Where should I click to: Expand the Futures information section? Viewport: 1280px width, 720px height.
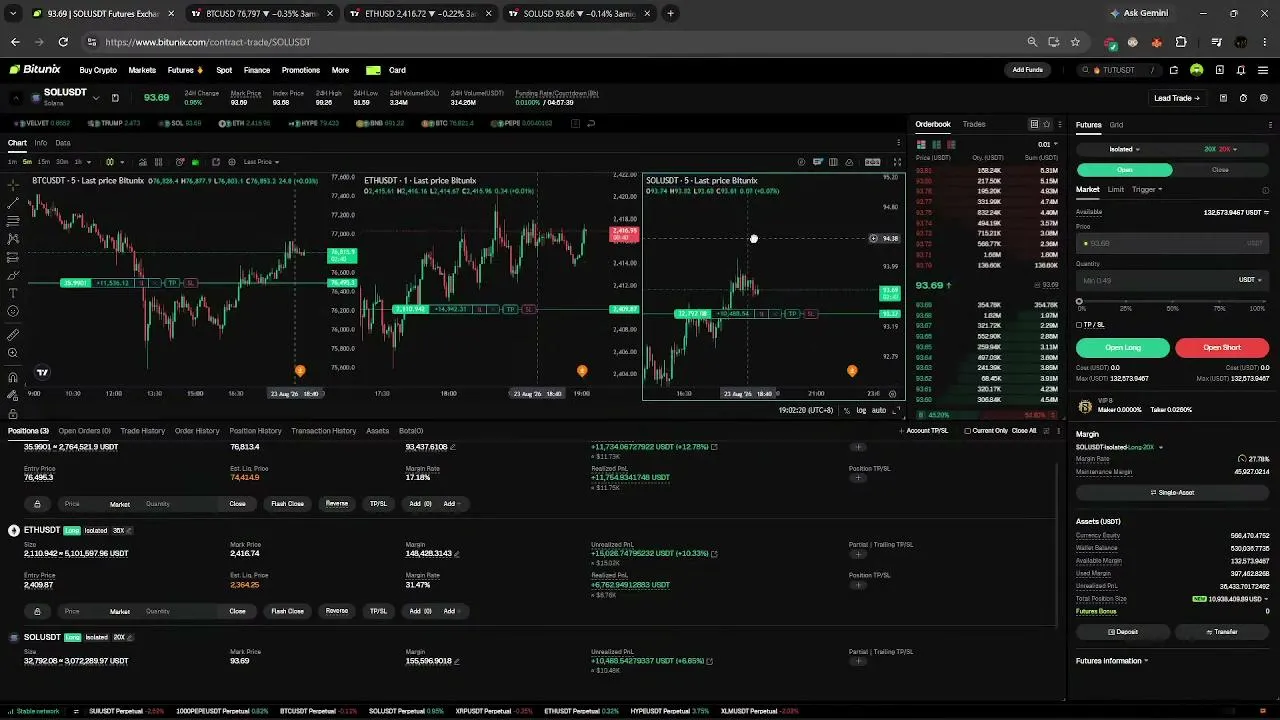[1112, 661]
